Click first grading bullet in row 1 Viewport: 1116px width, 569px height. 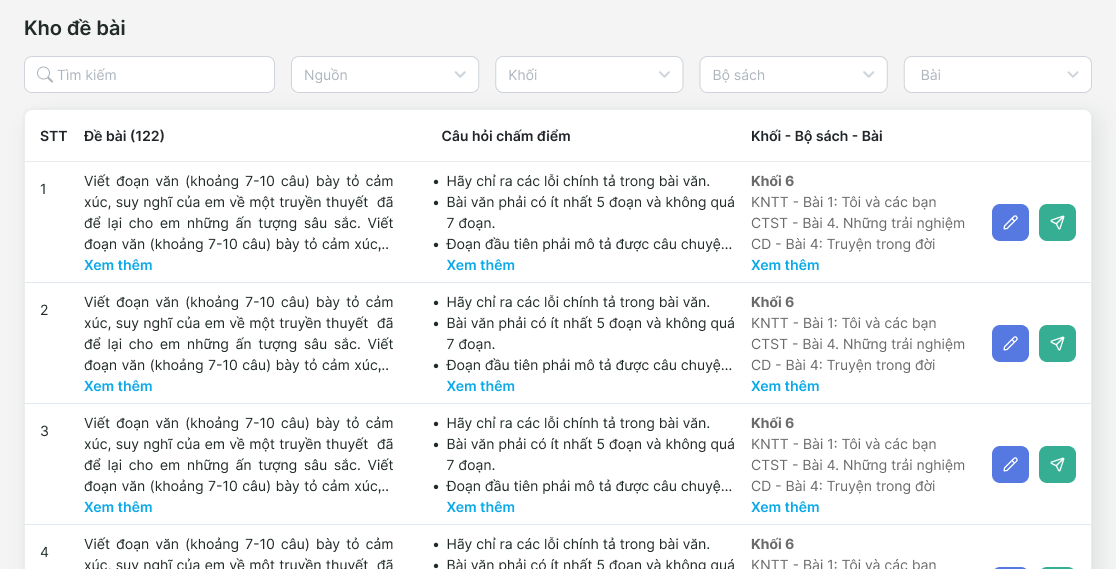coord(578,181)
